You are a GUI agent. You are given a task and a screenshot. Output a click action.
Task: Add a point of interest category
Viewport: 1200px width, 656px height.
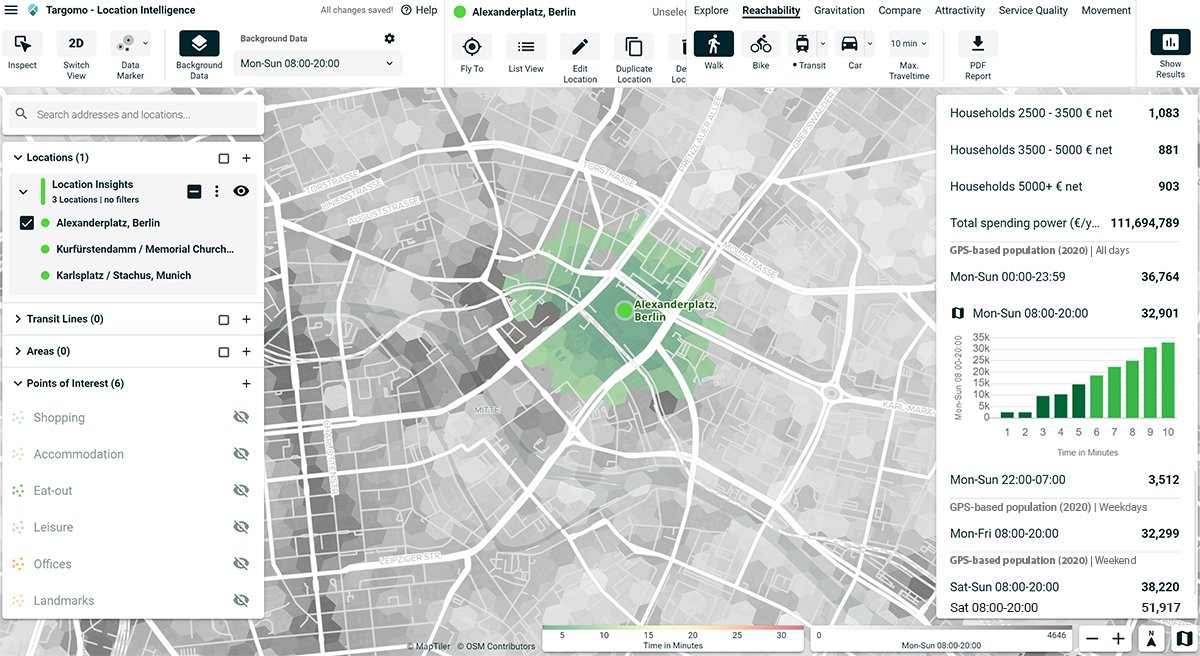(x=246, y=384)
